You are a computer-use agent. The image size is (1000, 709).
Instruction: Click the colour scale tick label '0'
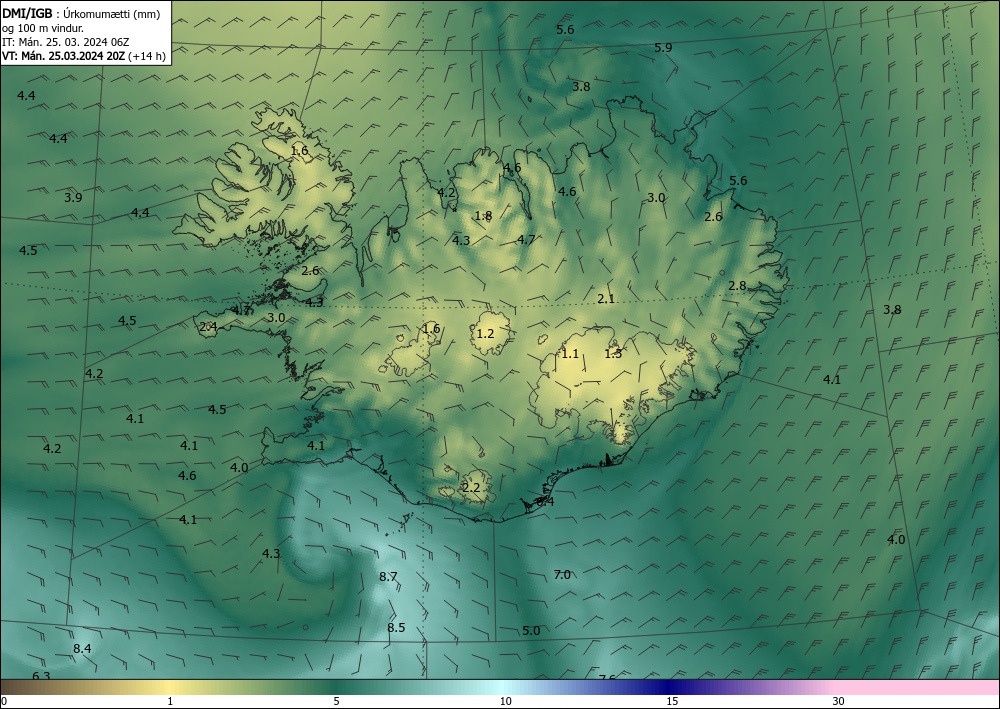point(4,701)
